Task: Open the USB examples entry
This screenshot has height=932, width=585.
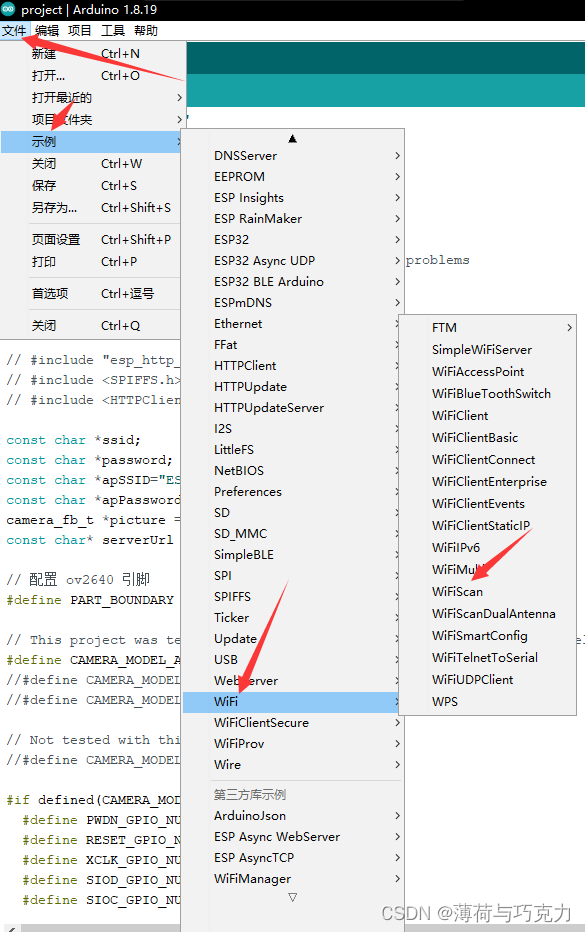Action: (291, 660)
